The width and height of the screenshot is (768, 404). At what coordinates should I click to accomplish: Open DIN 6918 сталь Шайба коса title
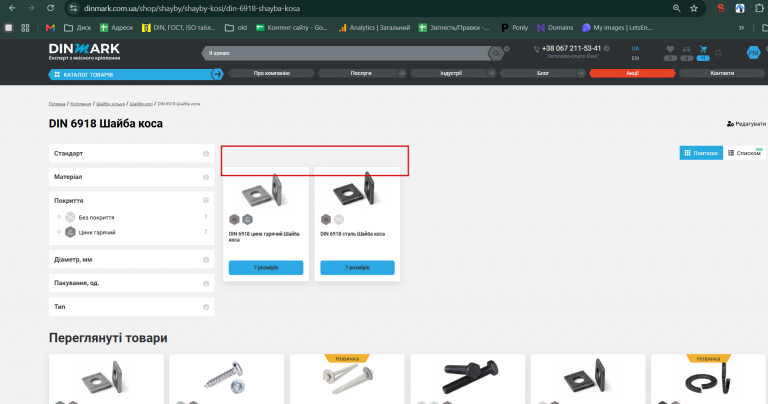tap(353, 234)
